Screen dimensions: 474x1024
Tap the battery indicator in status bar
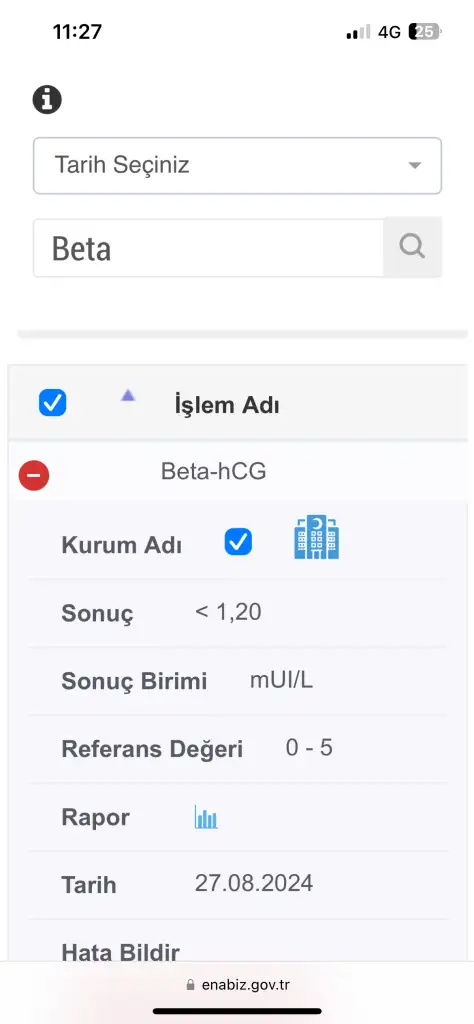(425, 31)
